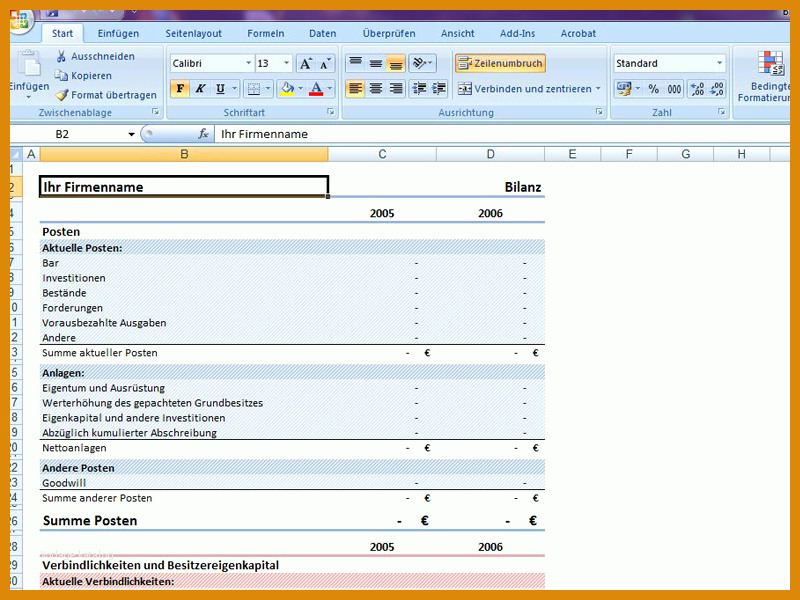
Task: Toggle underline U button
Action: [x=220, y=89]
